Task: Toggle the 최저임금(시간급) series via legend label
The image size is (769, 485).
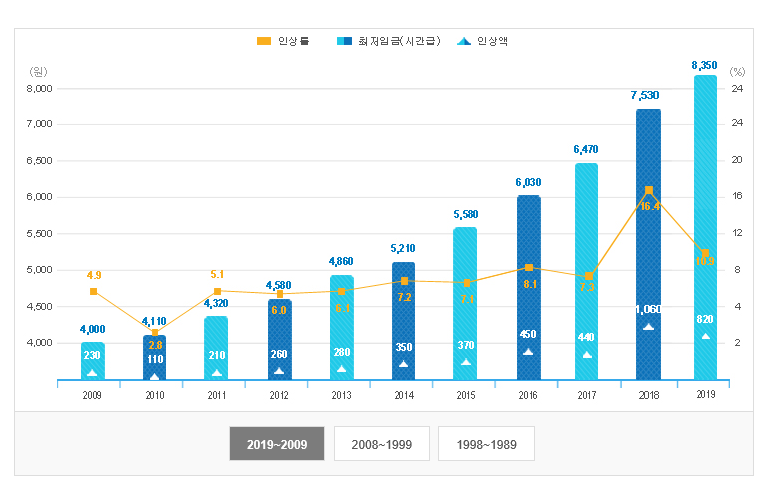Action: [393, 41]
